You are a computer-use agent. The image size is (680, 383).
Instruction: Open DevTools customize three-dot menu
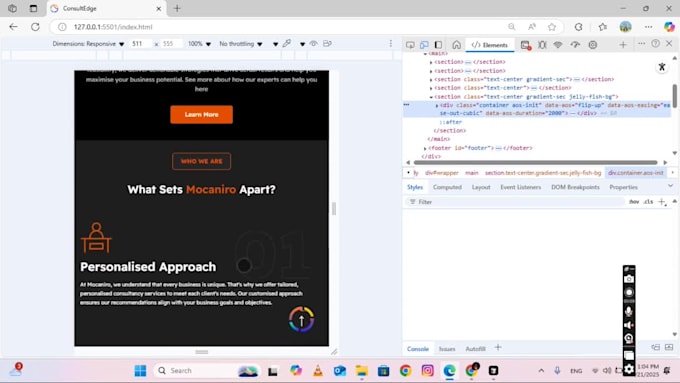click(x=641, y=43)
